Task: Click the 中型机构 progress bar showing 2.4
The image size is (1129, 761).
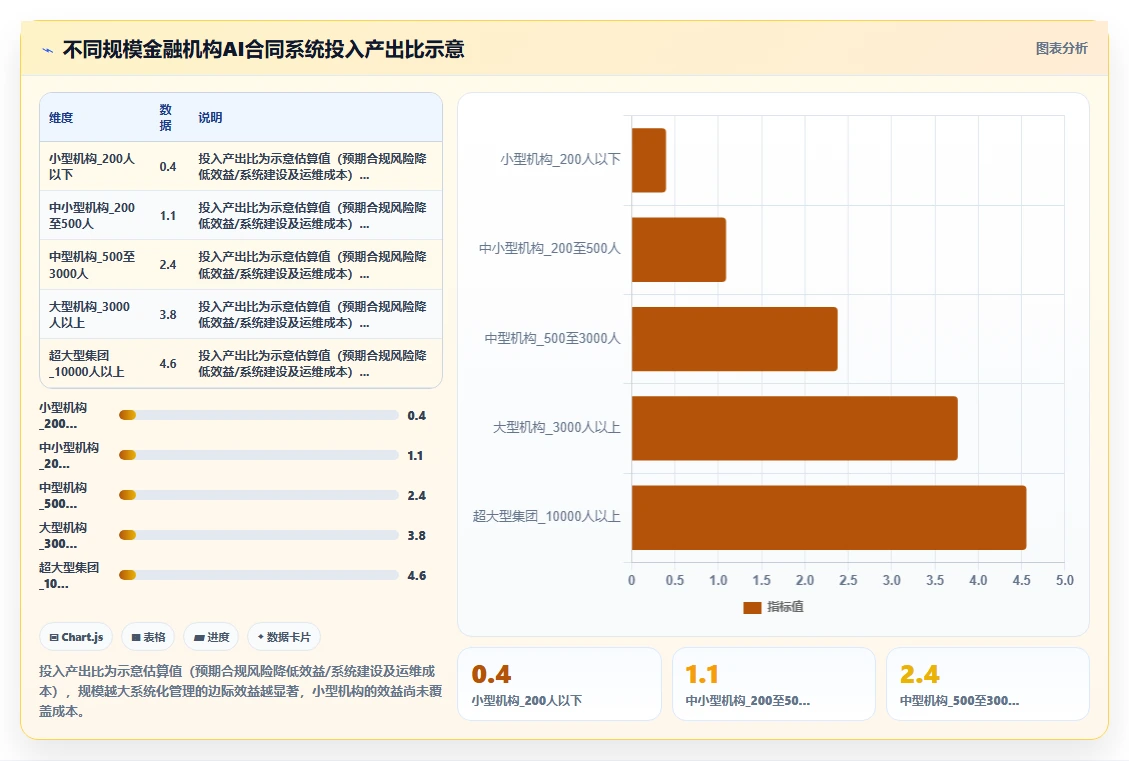Action: (258, 495)
